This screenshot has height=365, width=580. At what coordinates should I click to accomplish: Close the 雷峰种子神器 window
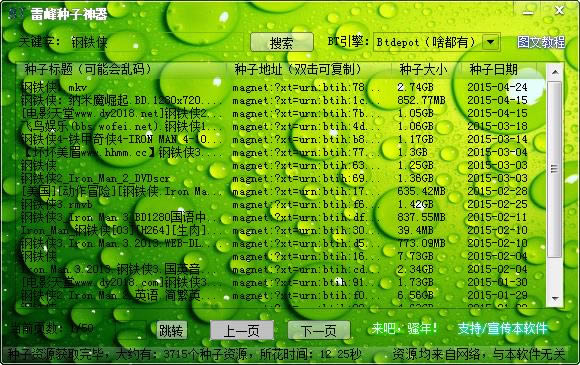559,11
